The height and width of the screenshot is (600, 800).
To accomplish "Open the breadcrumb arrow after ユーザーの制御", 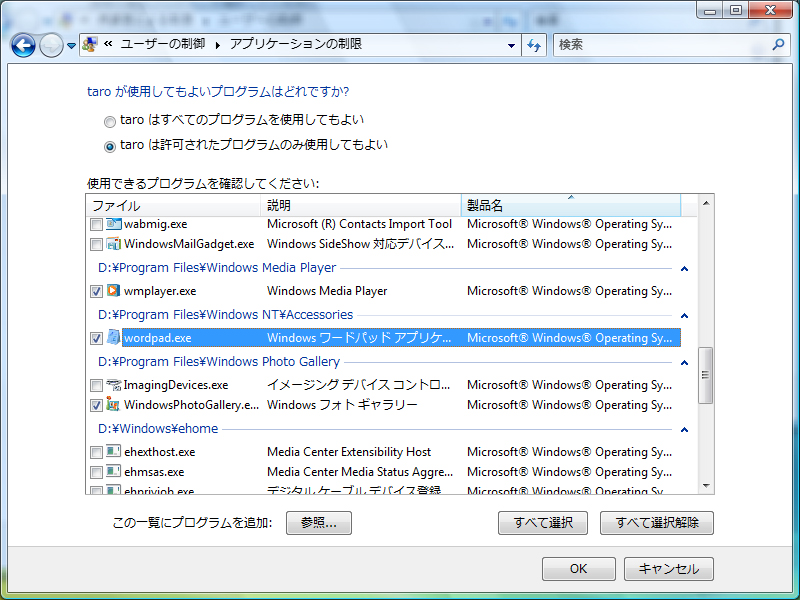I will pos(218,45).
